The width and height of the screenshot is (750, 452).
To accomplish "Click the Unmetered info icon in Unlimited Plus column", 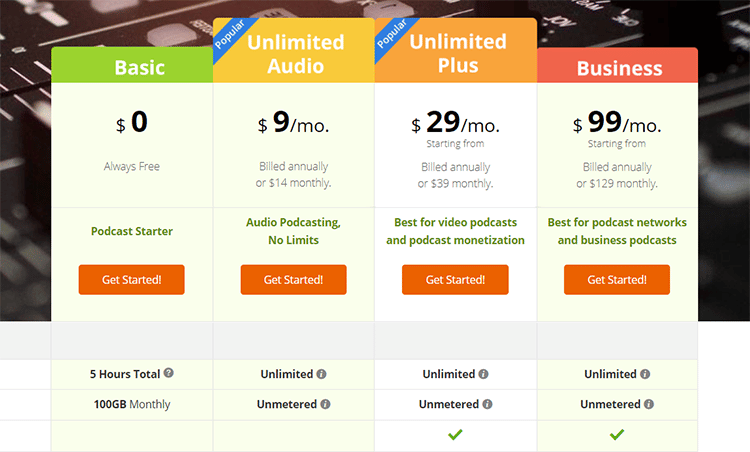I will point(487,405).
